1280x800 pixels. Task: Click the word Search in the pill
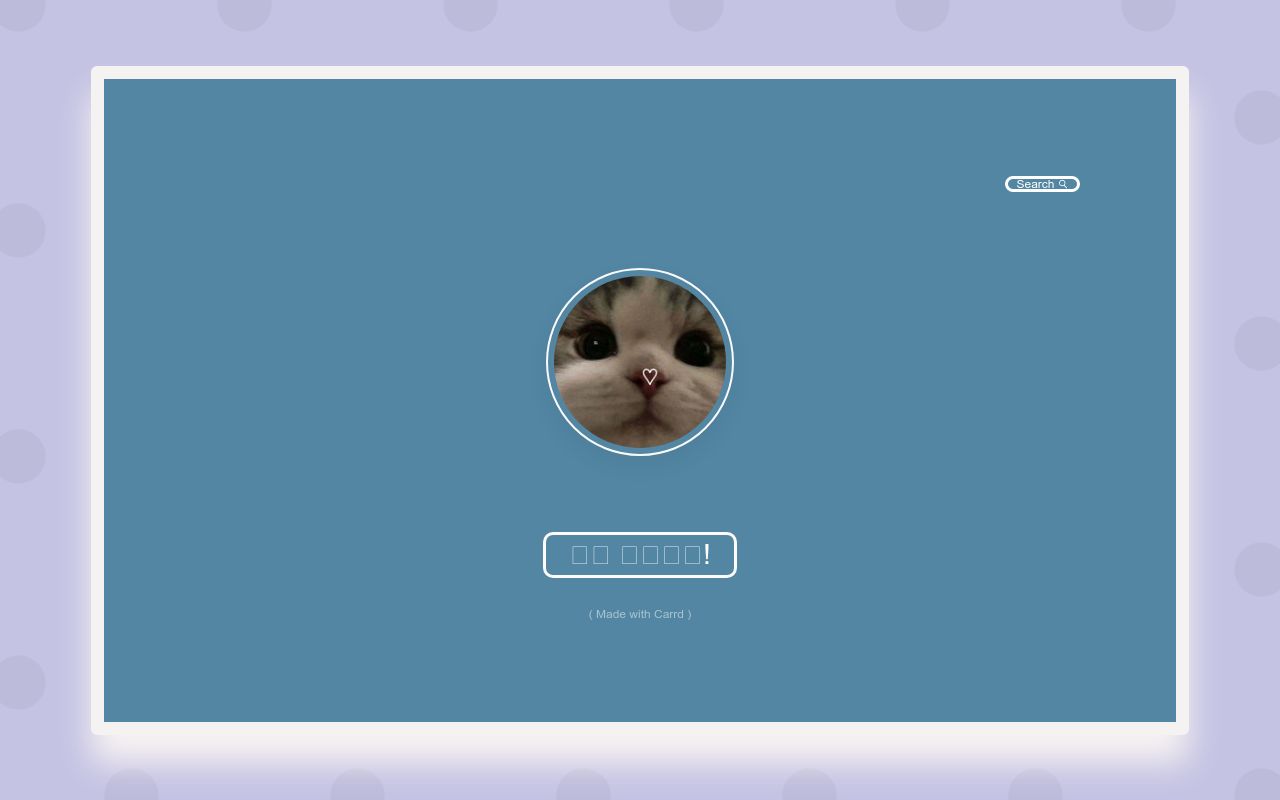[x=1034, y=184]
